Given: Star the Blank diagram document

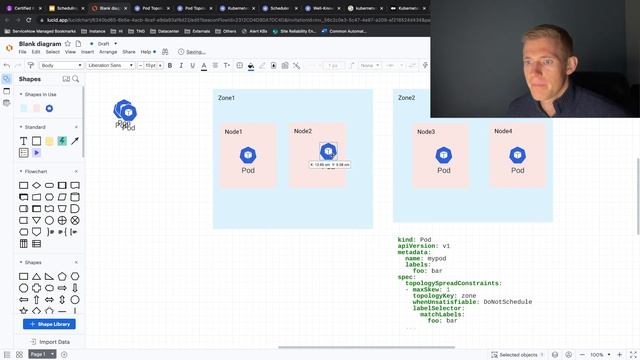Looking at the screenshot, I should pos(68,43).
